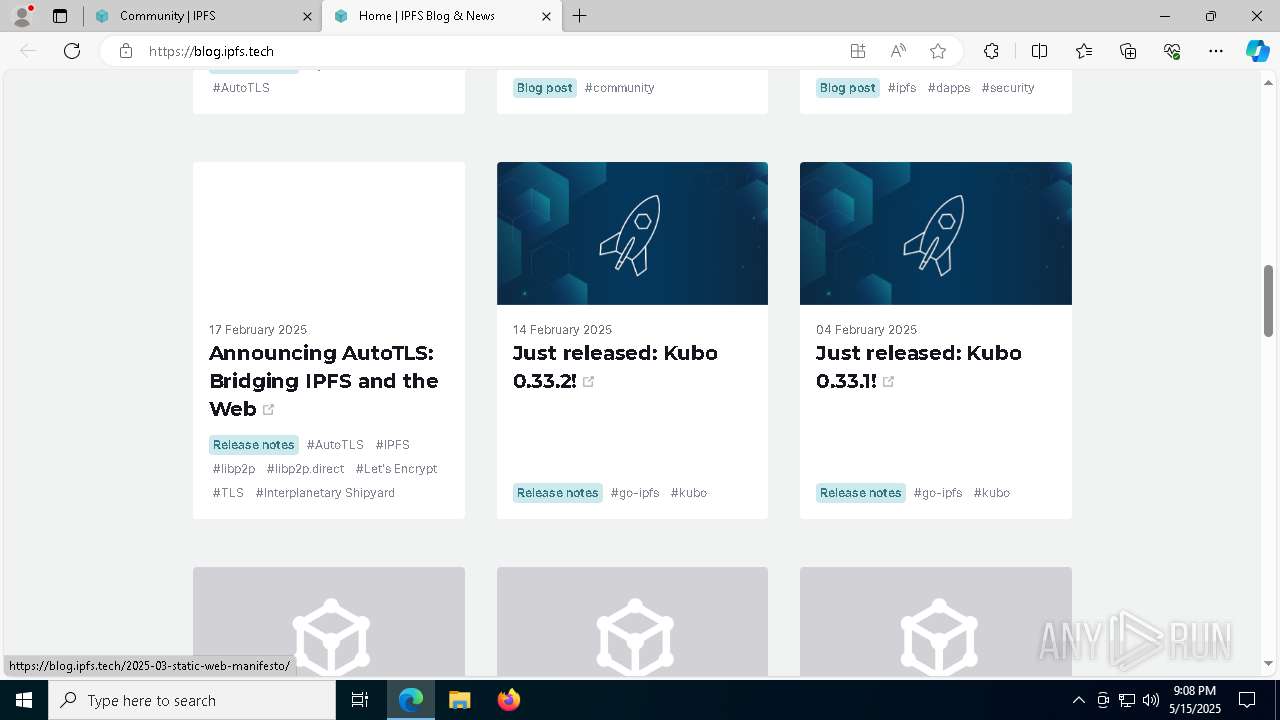1280x720 pixels.
Task: Filter by the #dapps tag
Action: pyautogui.click(x=949, y=88)
